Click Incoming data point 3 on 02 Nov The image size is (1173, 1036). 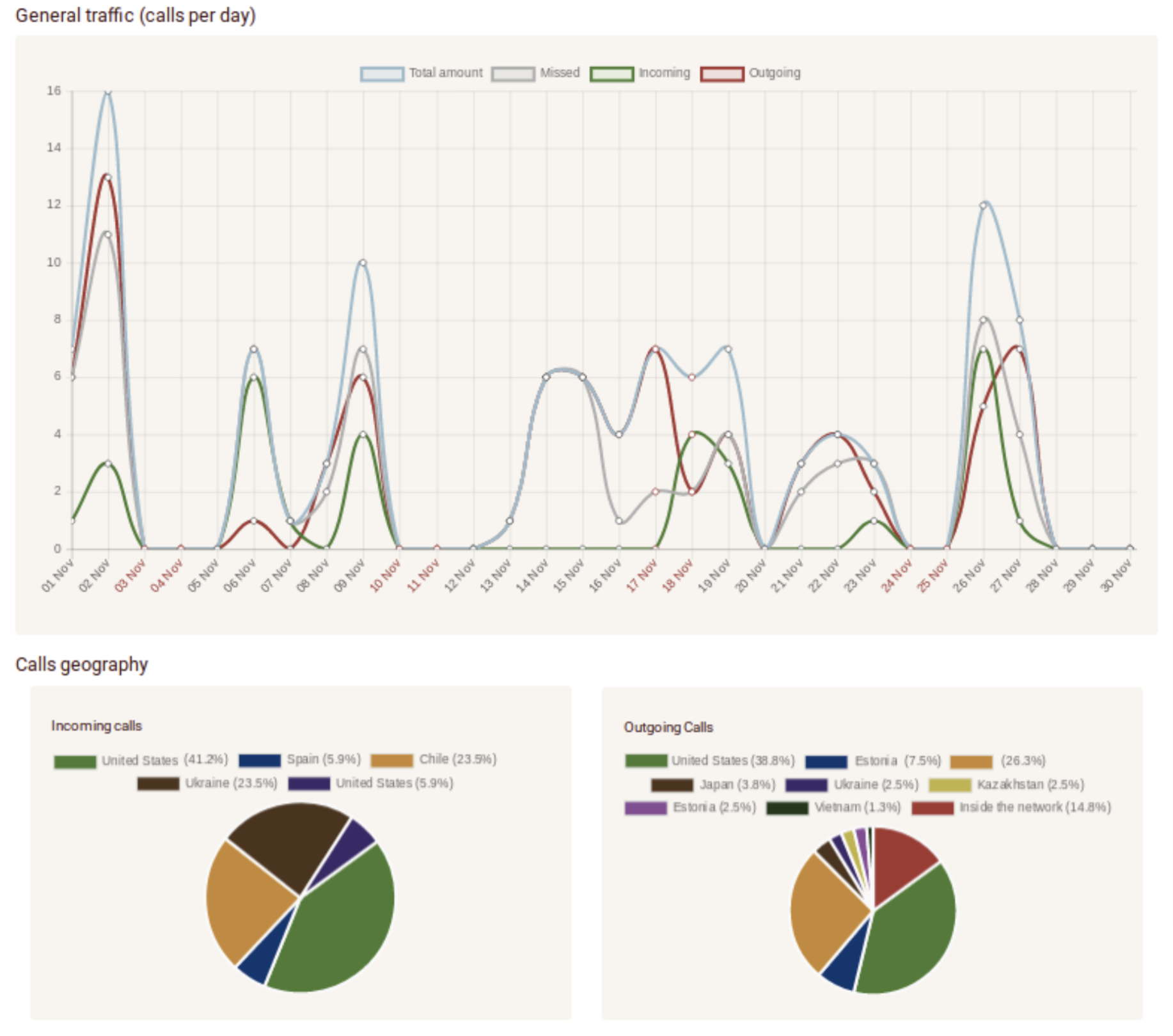click(108, 464)
